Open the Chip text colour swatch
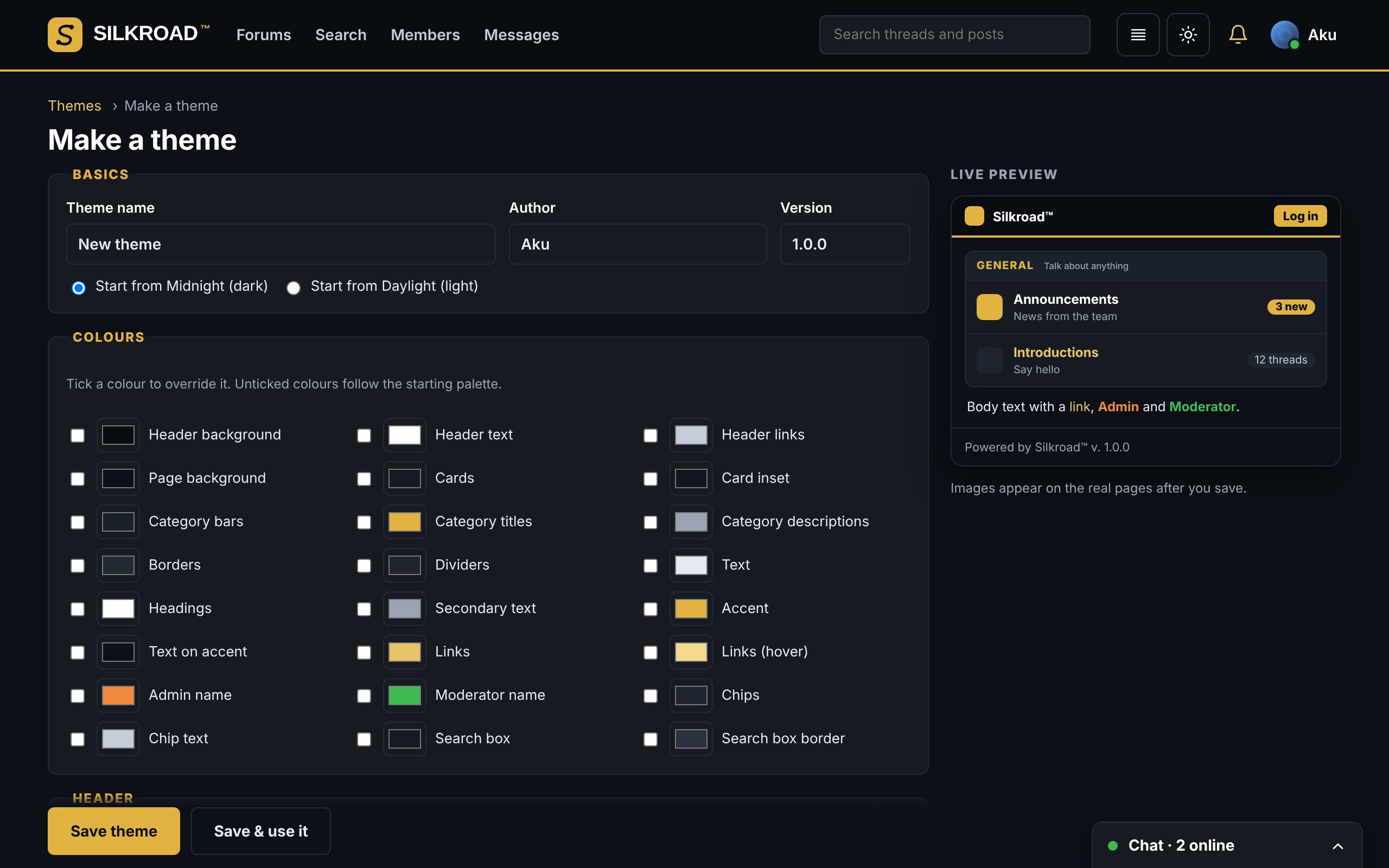The width and height of the screenshot is (1389, 868). (118, 739)
